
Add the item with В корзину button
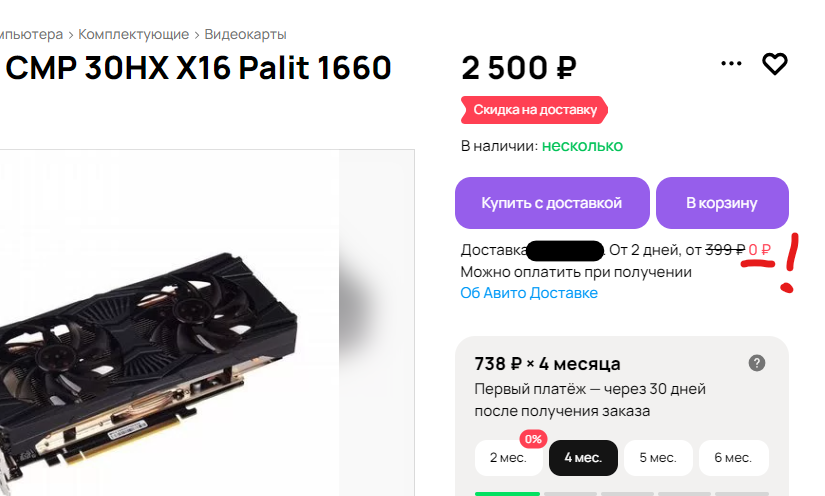pyautogui.click(x=722, y=203)
